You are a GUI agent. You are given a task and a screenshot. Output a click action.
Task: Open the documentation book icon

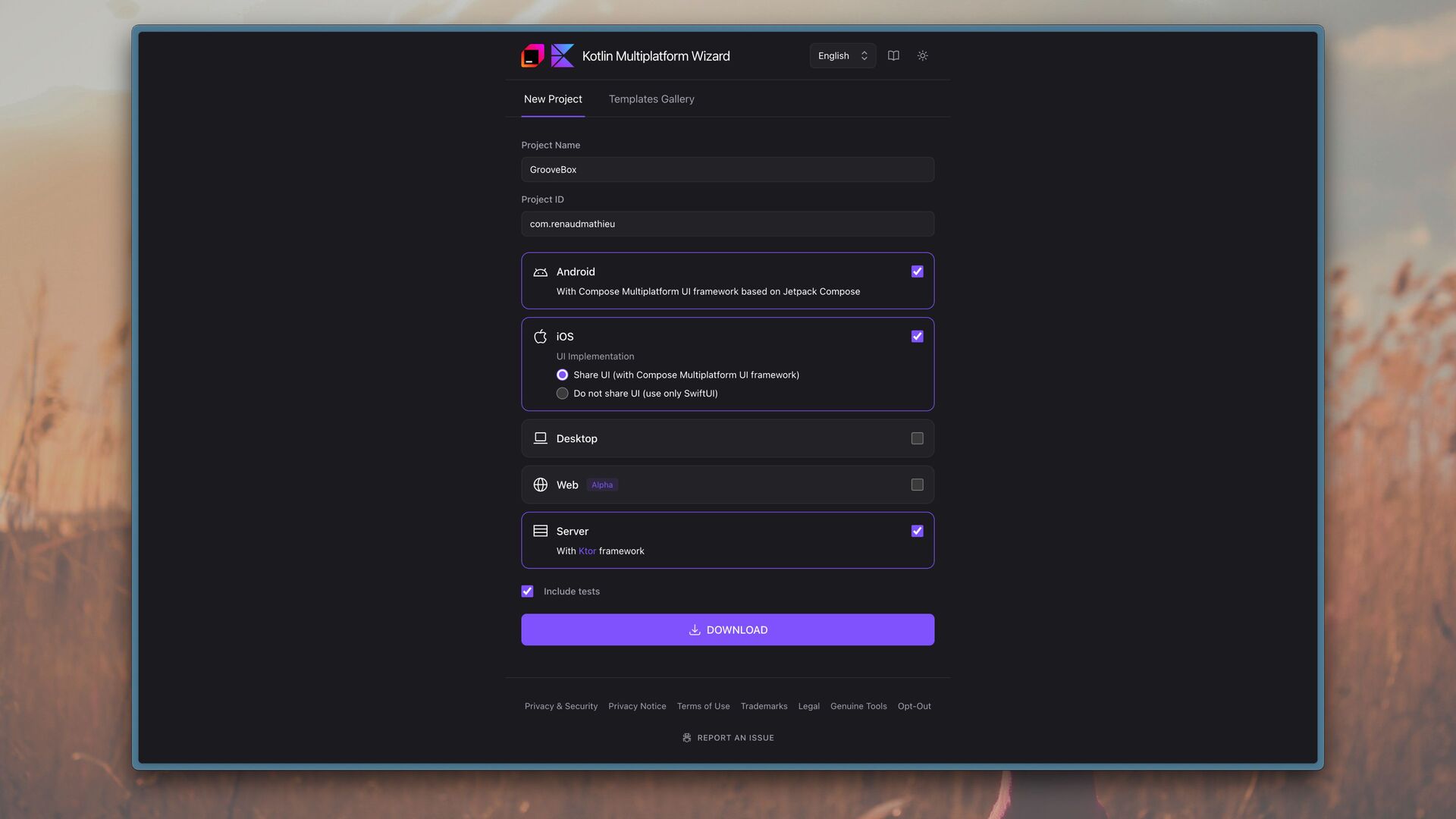[x=893, y=56]
